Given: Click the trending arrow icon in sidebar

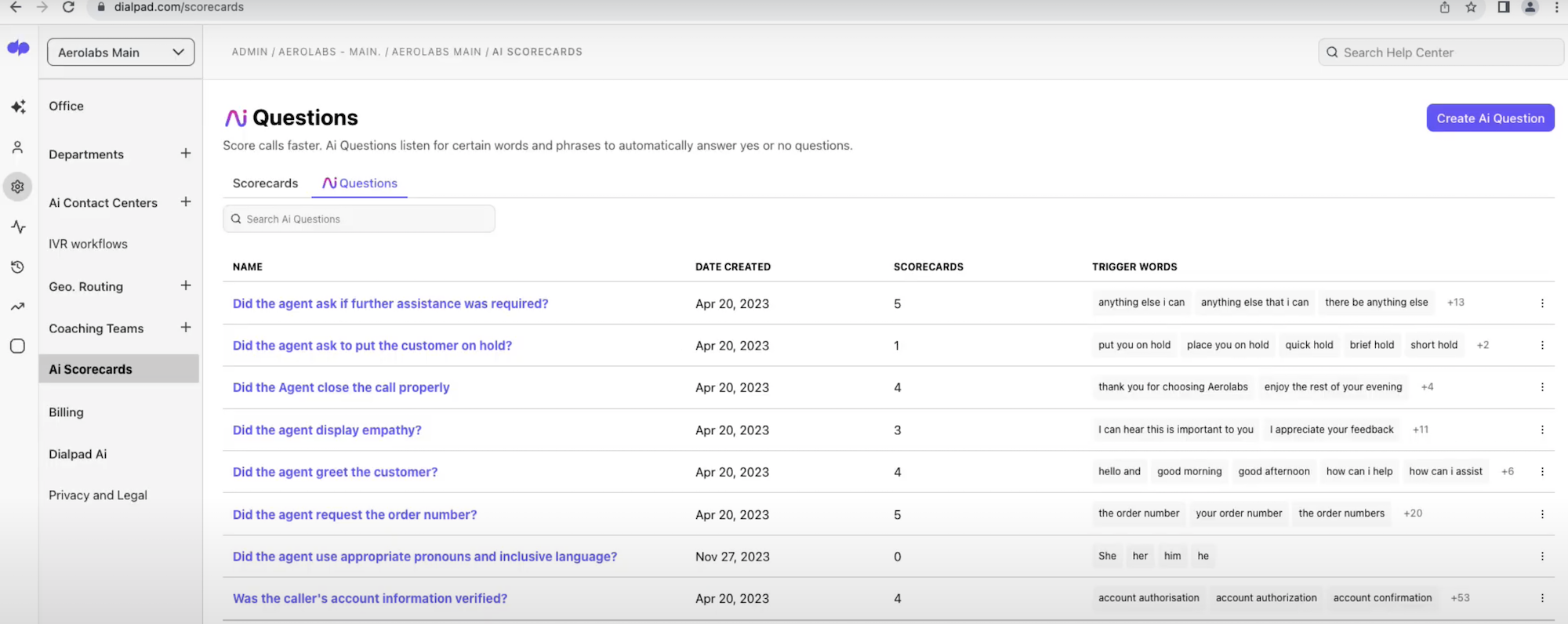Looking at the screenshot, I should pos(17,307).
